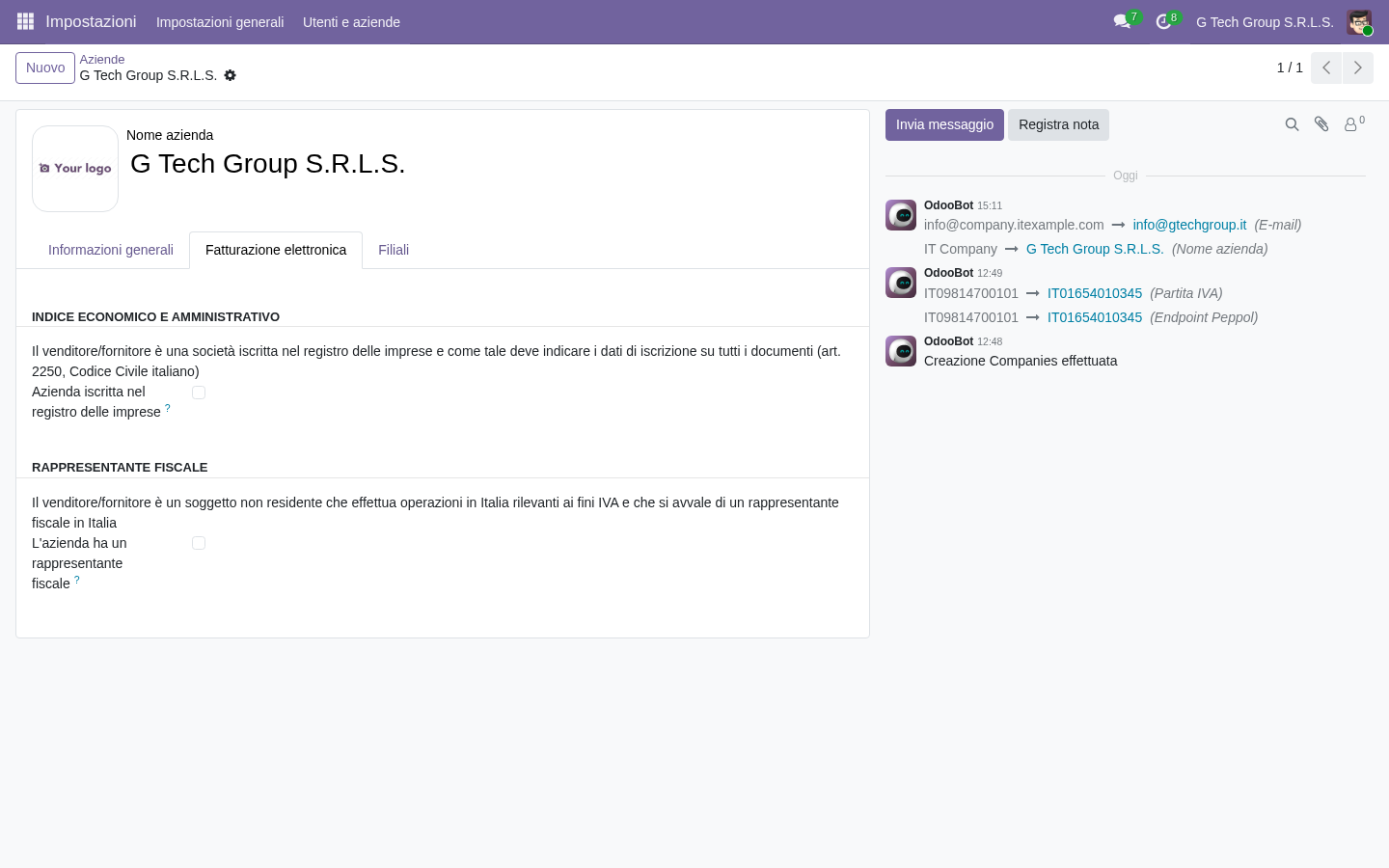This screenshot has width=1389, height=868.
Task: Open the apps grid menu icon
Action: pos(25,21)
